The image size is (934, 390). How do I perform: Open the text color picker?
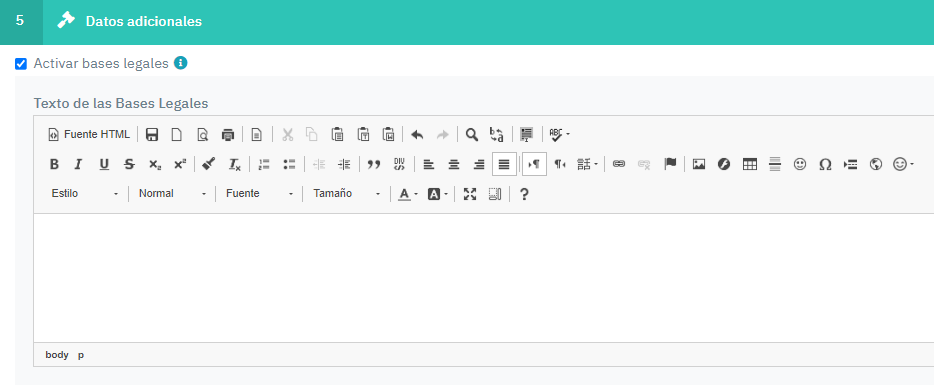(408, 194)
